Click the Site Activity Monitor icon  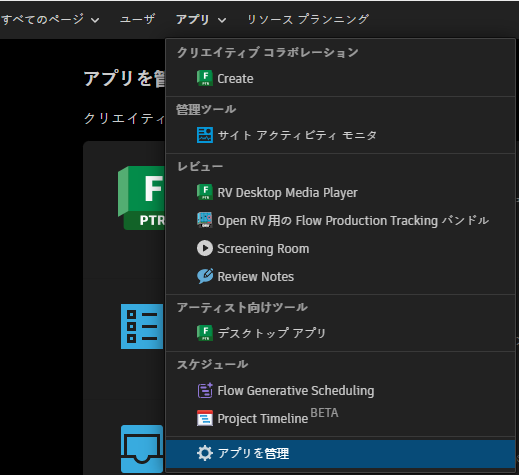pos(205,135)
